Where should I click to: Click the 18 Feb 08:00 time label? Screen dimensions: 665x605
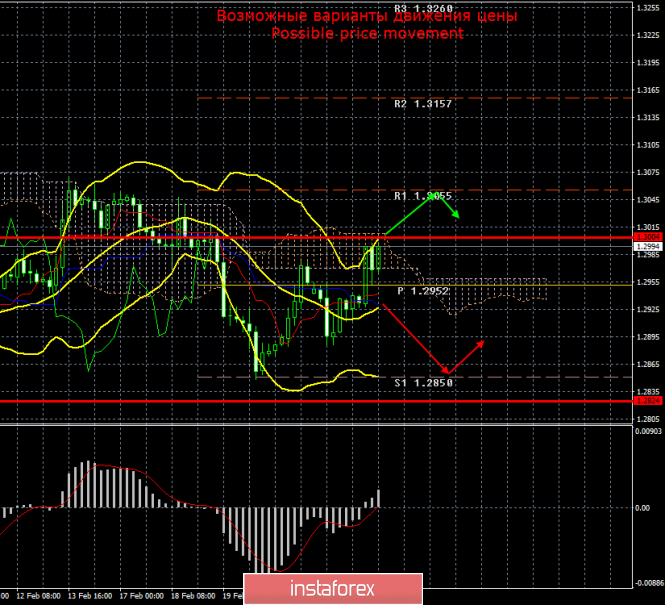(193, 596)
